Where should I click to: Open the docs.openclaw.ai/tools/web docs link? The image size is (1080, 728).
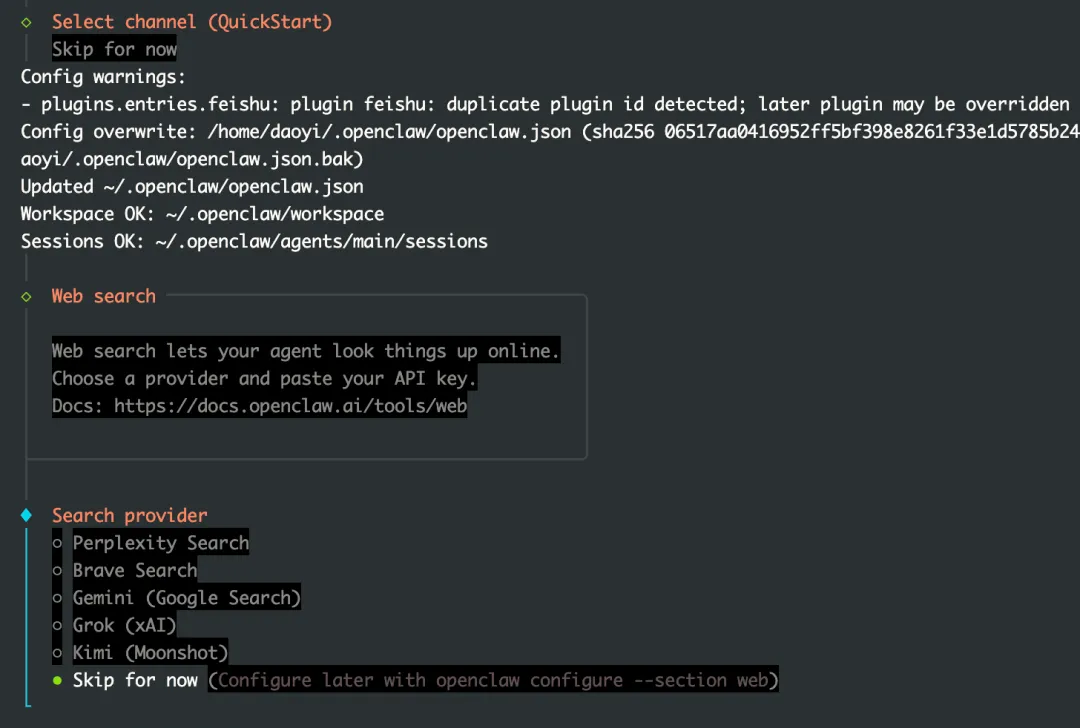[291, 406]
